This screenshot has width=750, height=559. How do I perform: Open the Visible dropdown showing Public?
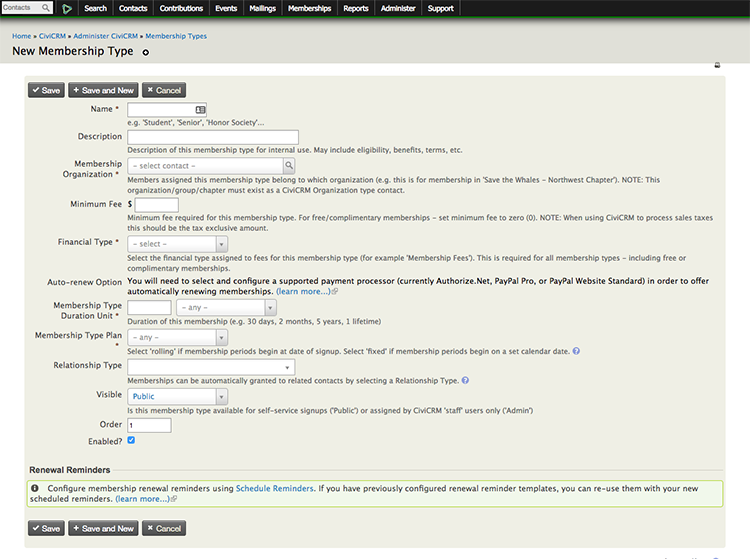177,396
